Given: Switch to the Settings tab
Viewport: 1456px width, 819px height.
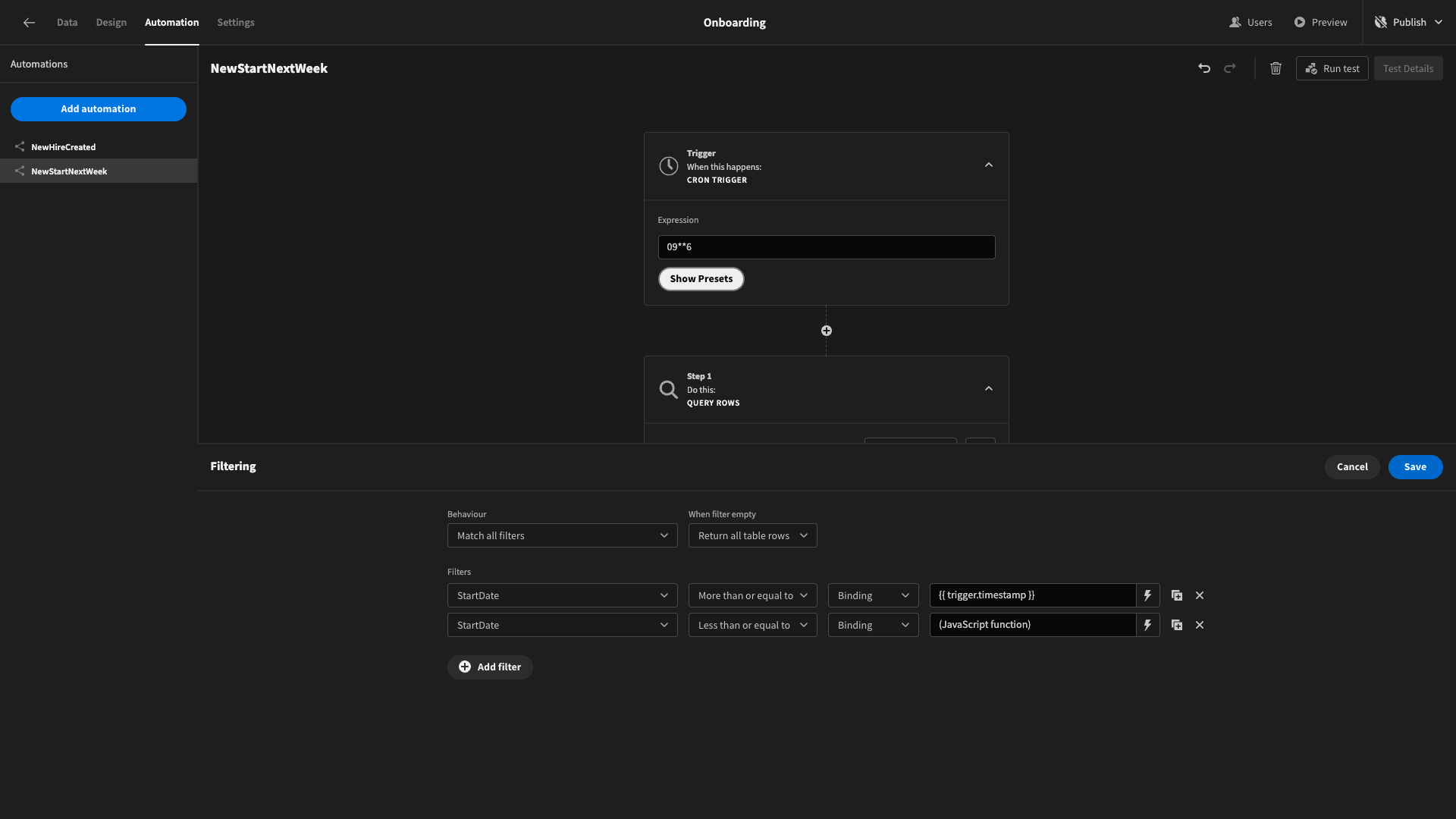Looking at the screenshot, I should (236, 23).
